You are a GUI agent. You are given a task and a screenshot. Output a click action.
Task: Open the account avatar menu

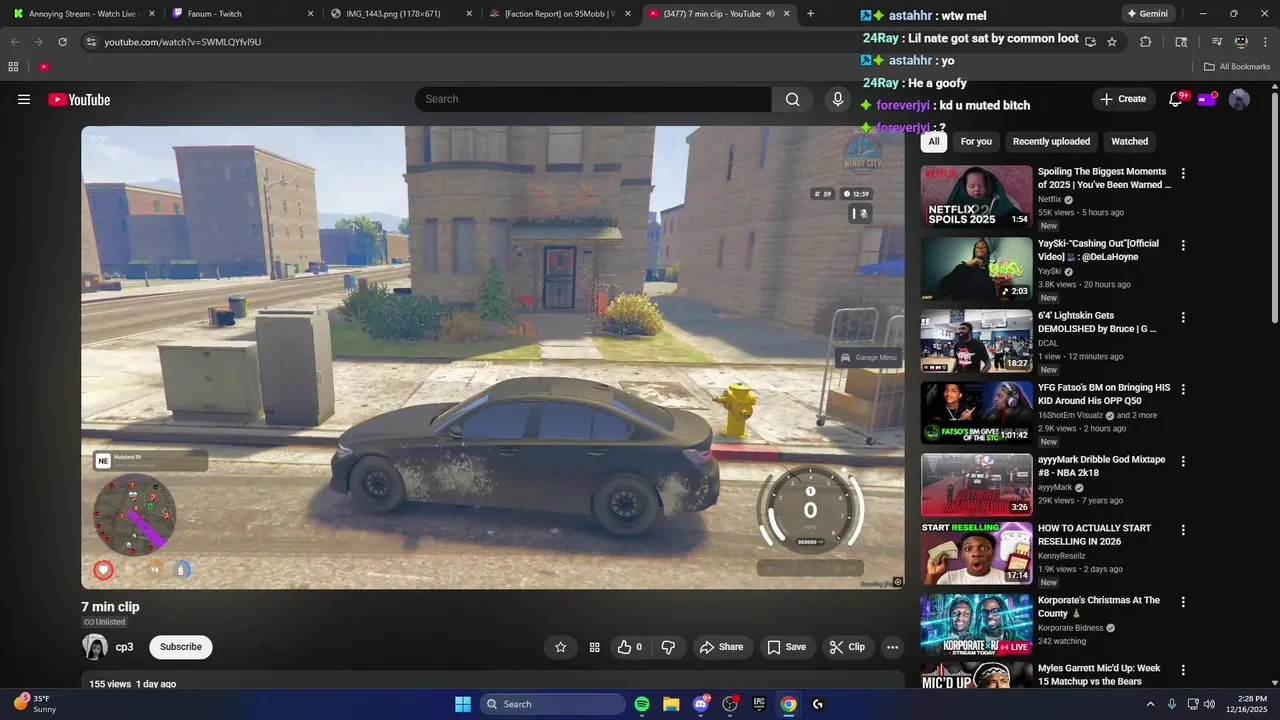(1239, 99)
